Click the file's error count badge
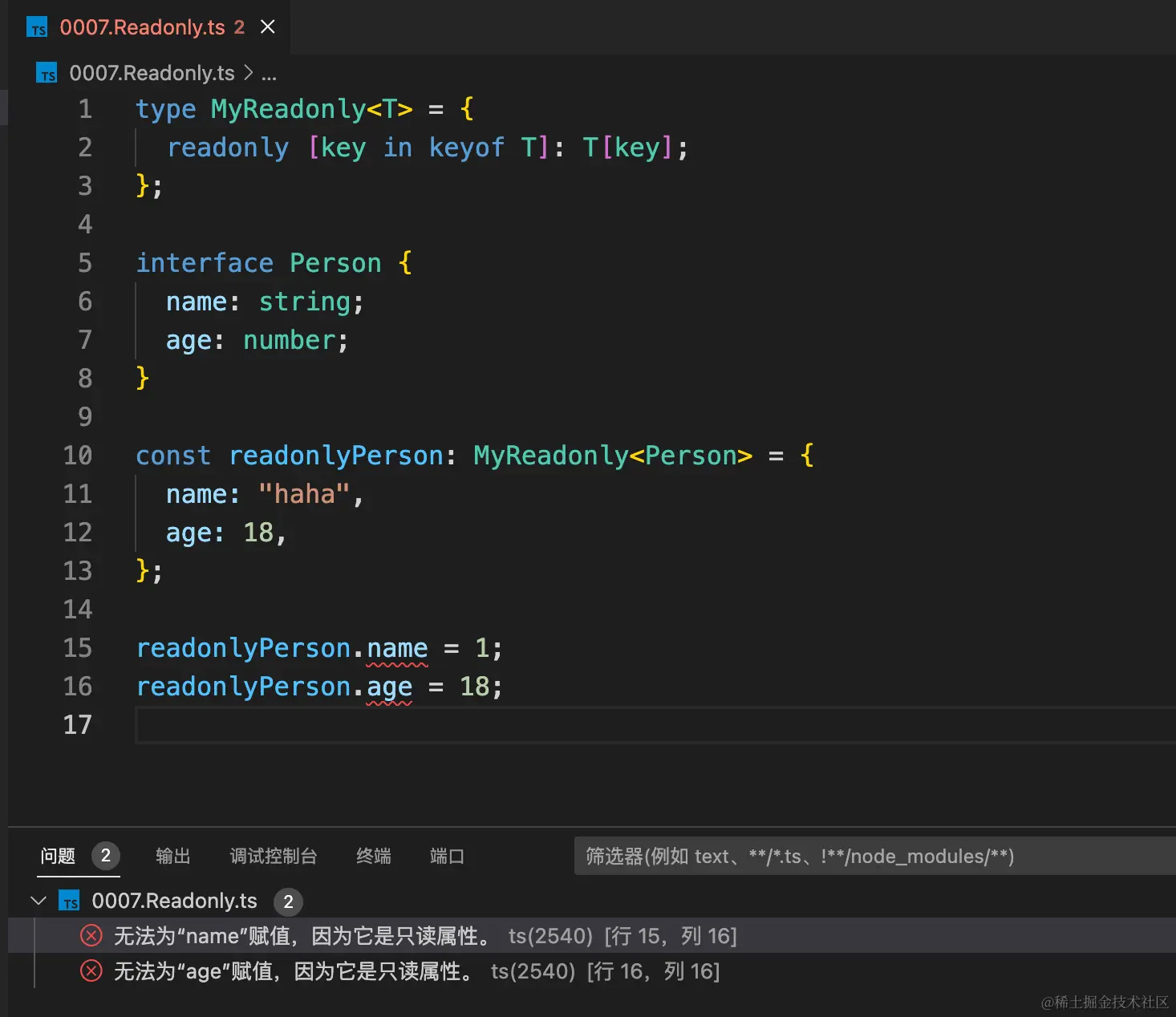The width and height of the screenshot is (1176, 1017). (x=288, y=902)
